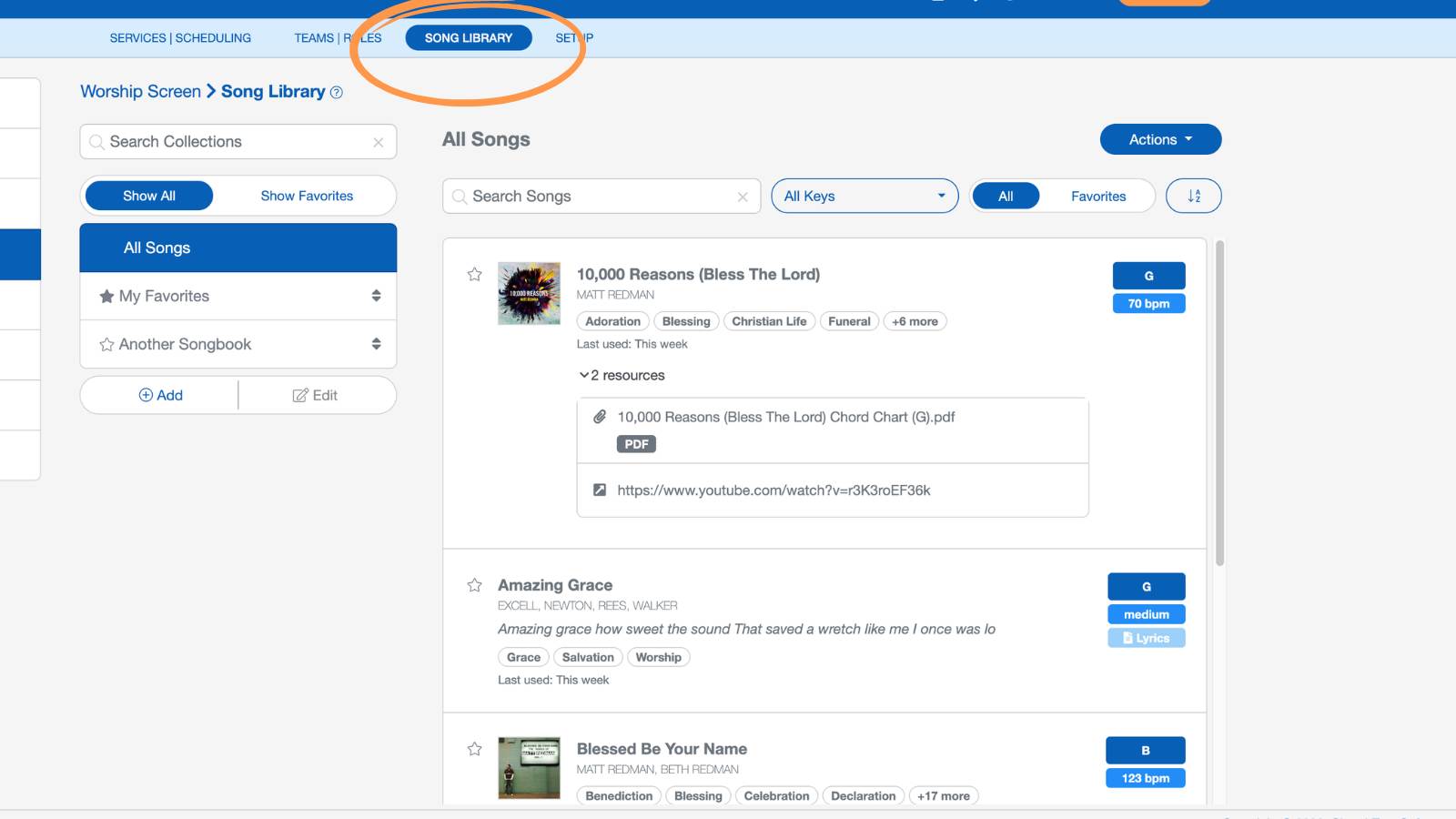
Task: Click the 70 bpm tempo badge
Action: tap(1148, 303)
